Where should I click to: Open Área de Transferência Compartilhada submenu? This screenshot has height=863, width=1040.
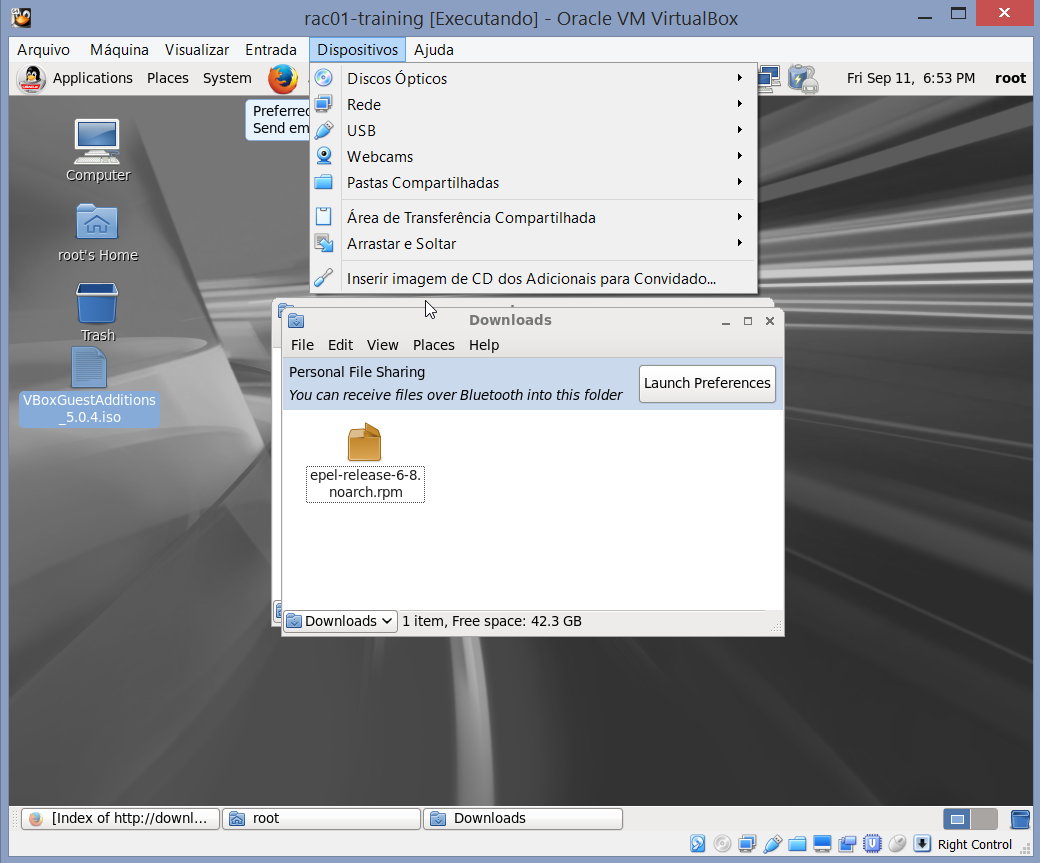click(533, 218)
